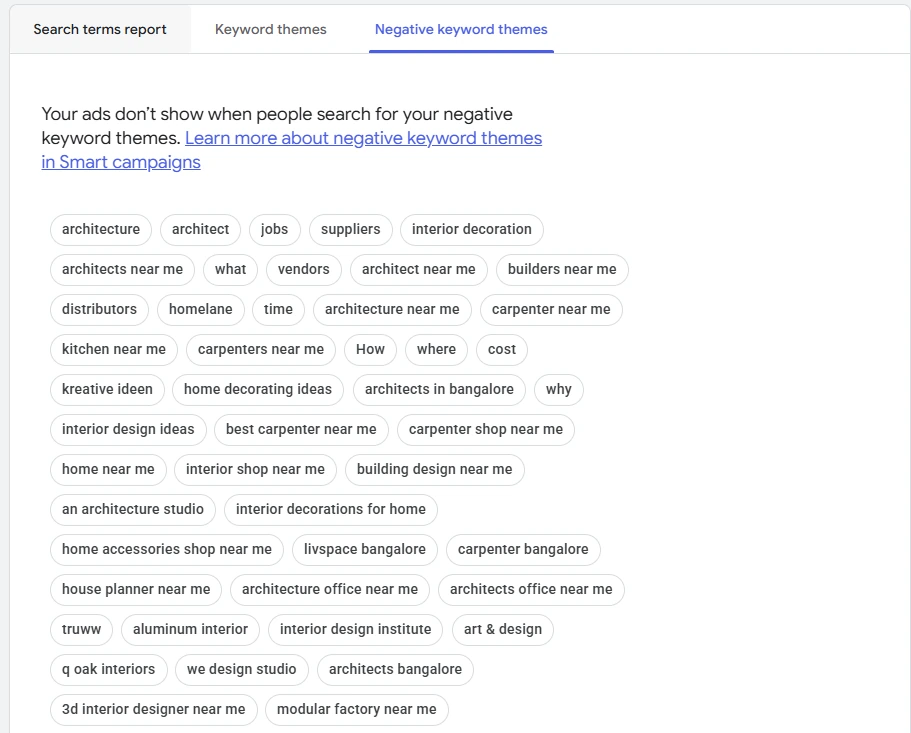Click the 'modular factory near me' chip
911x733 pixels.
click(x=357, y=710)
